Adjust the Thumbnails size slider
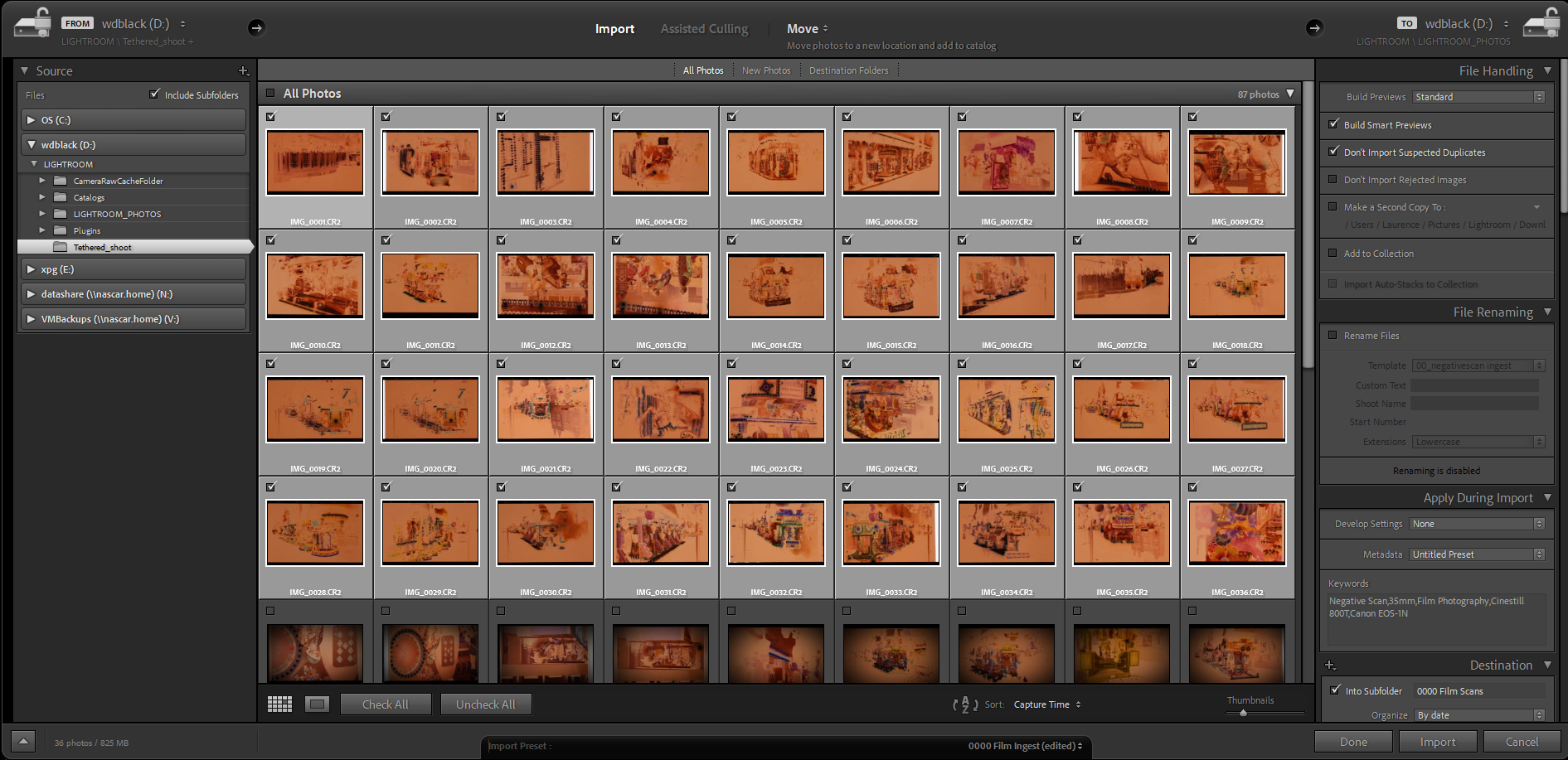The image size is (1568, 760). pyautogui.click(x=1243, y=713)
